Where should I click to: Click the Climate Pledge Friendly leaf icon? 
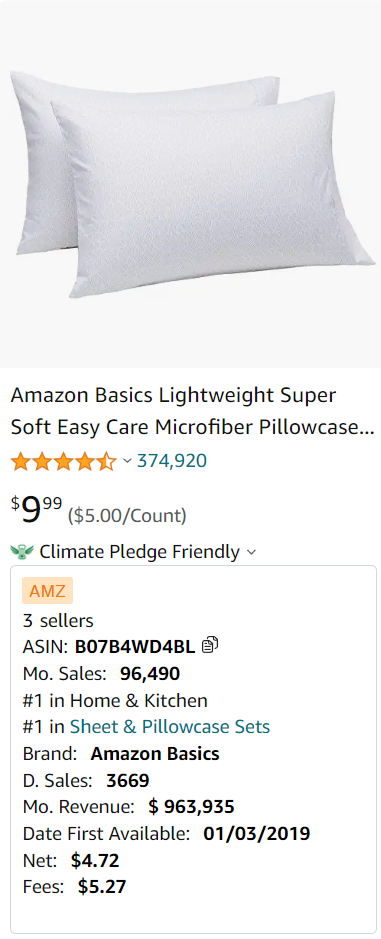tap(22, 551)
